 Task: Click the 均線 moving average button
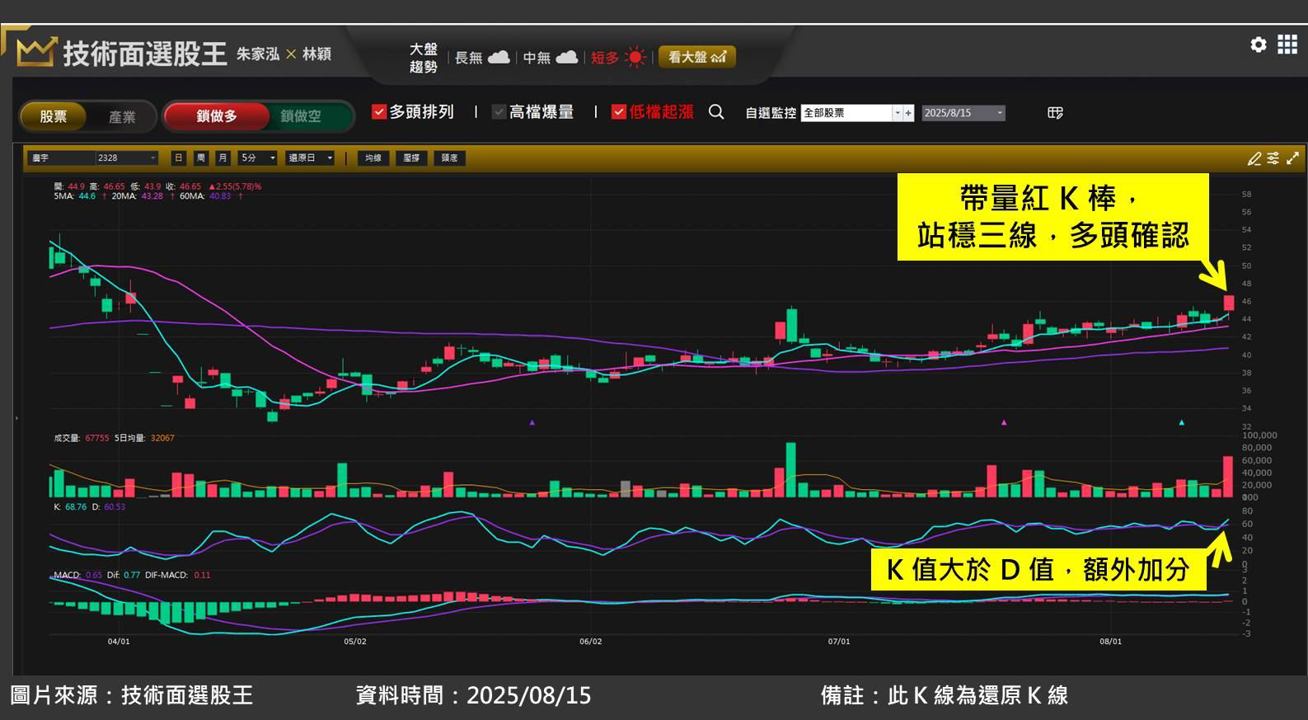tap(373, 158)
